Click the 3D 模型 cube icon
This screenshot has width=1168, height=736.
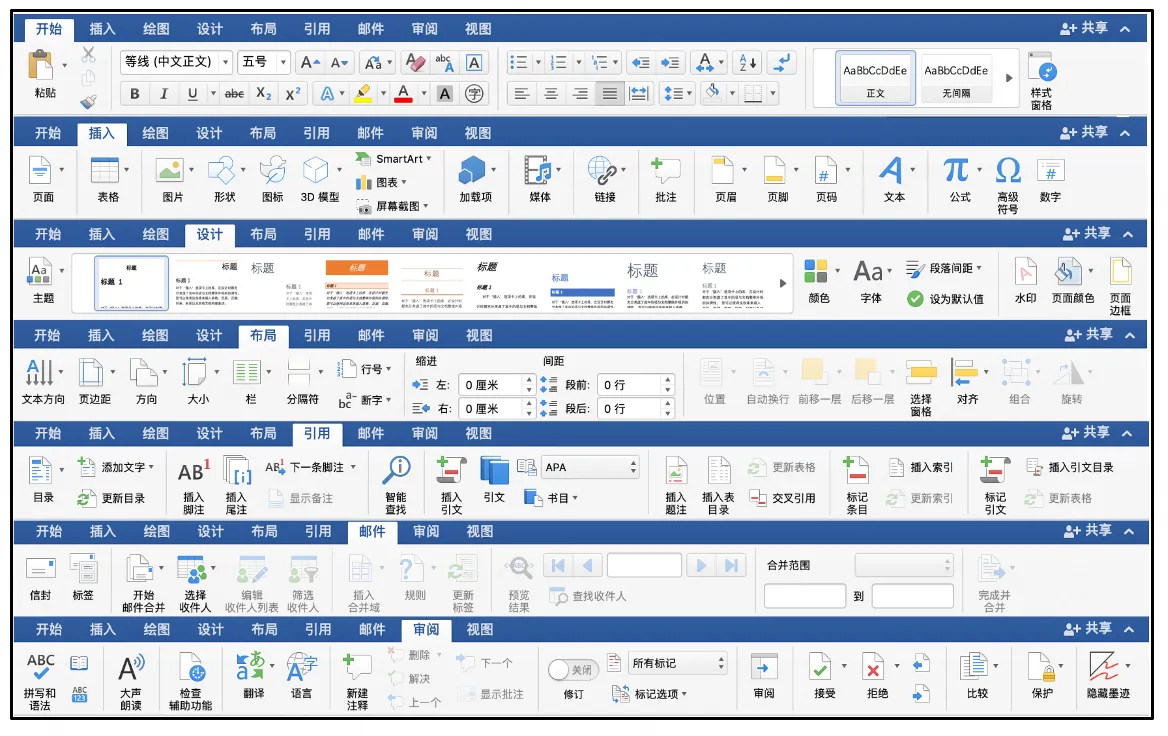pyautogui.click(x=315, y=171)
